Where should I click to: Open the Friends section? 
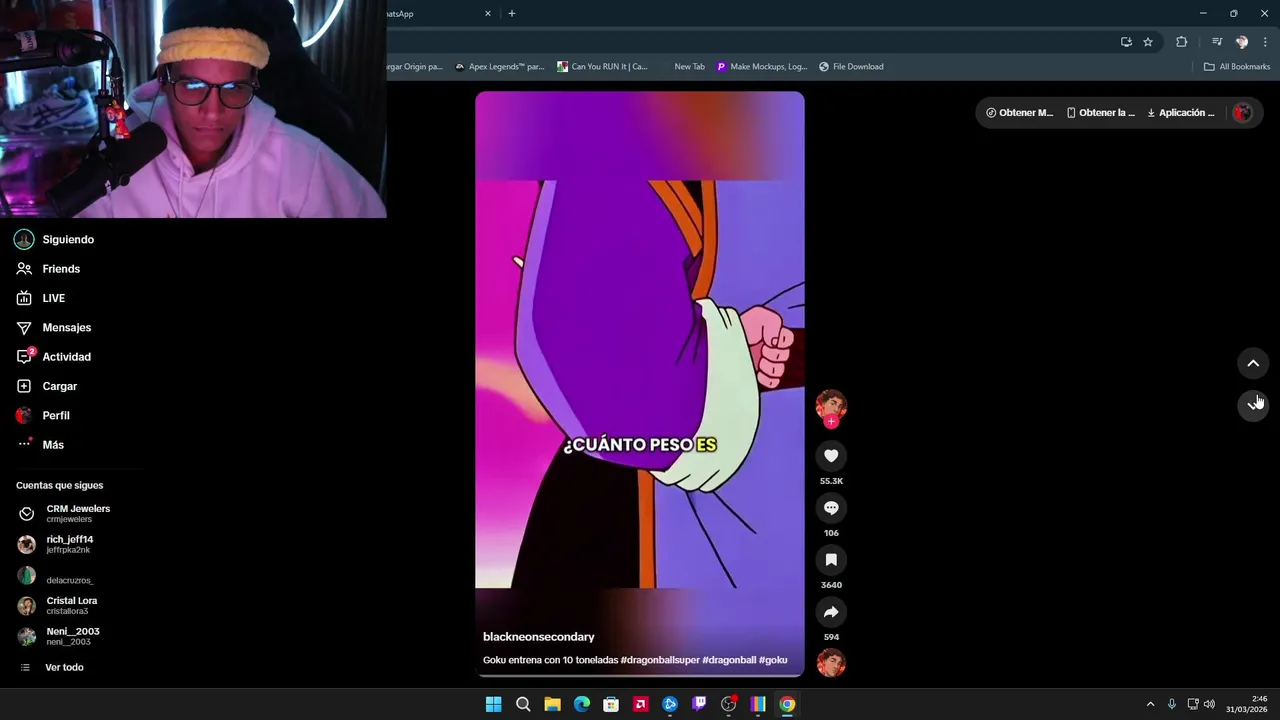point(48,269)
